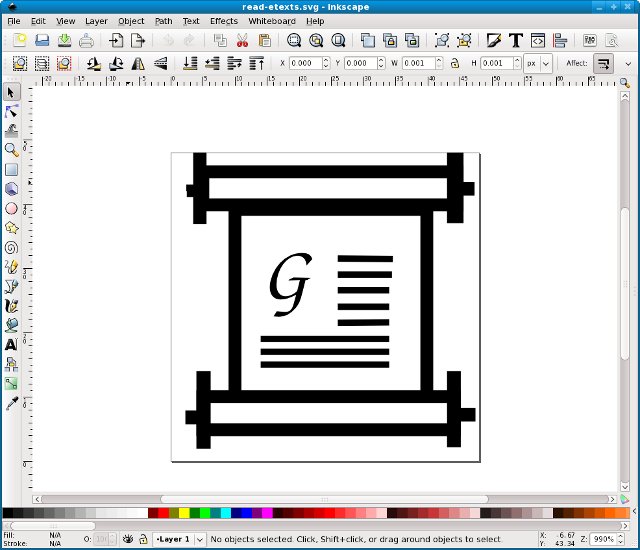Open the Path menu
640x550 pixels.
click(163, 21)
